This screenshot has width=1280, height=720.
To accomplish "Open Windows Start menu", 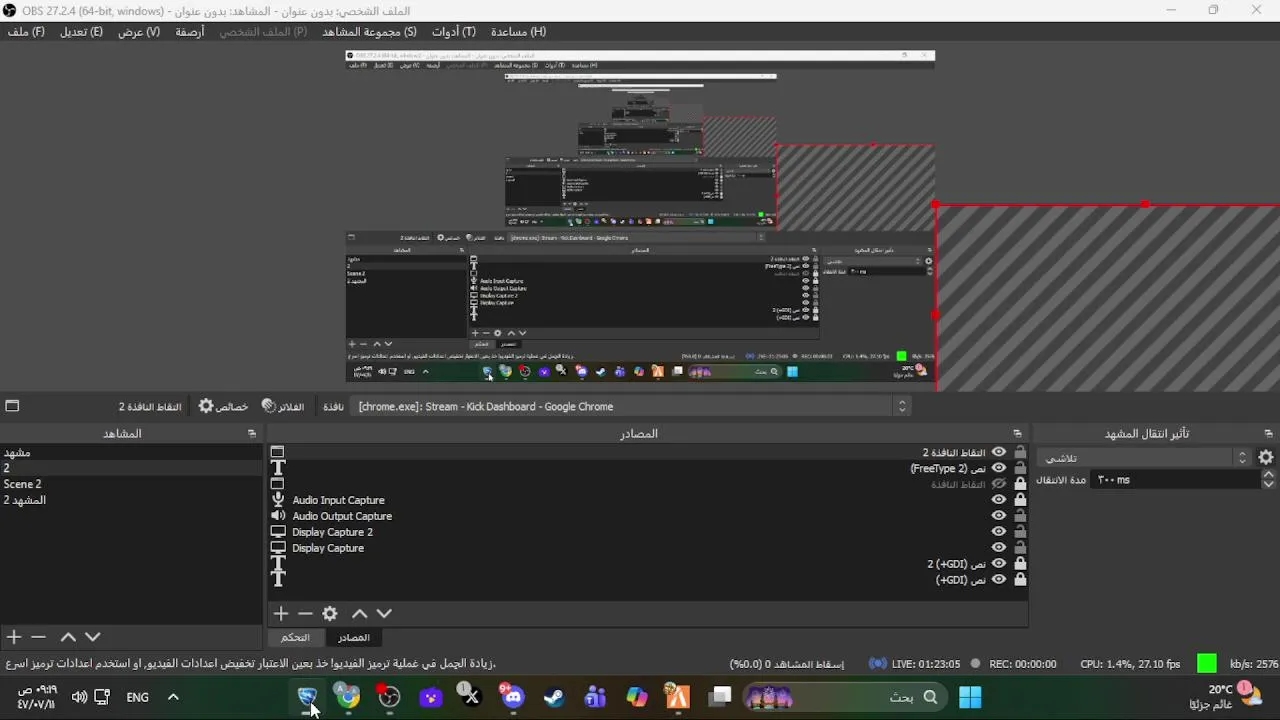I will pos(970,697).
